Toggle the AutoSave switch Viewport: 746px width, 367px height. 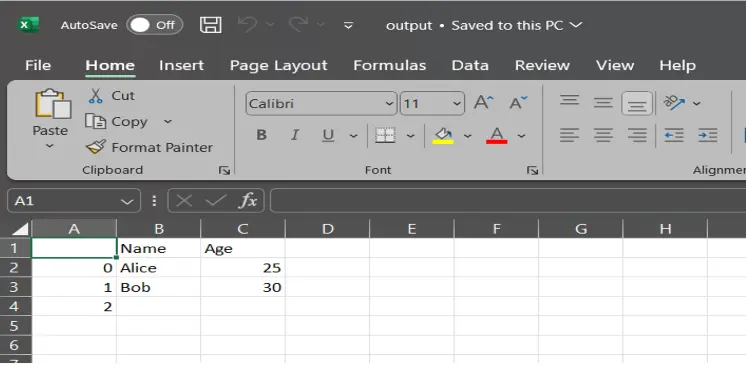154,25
